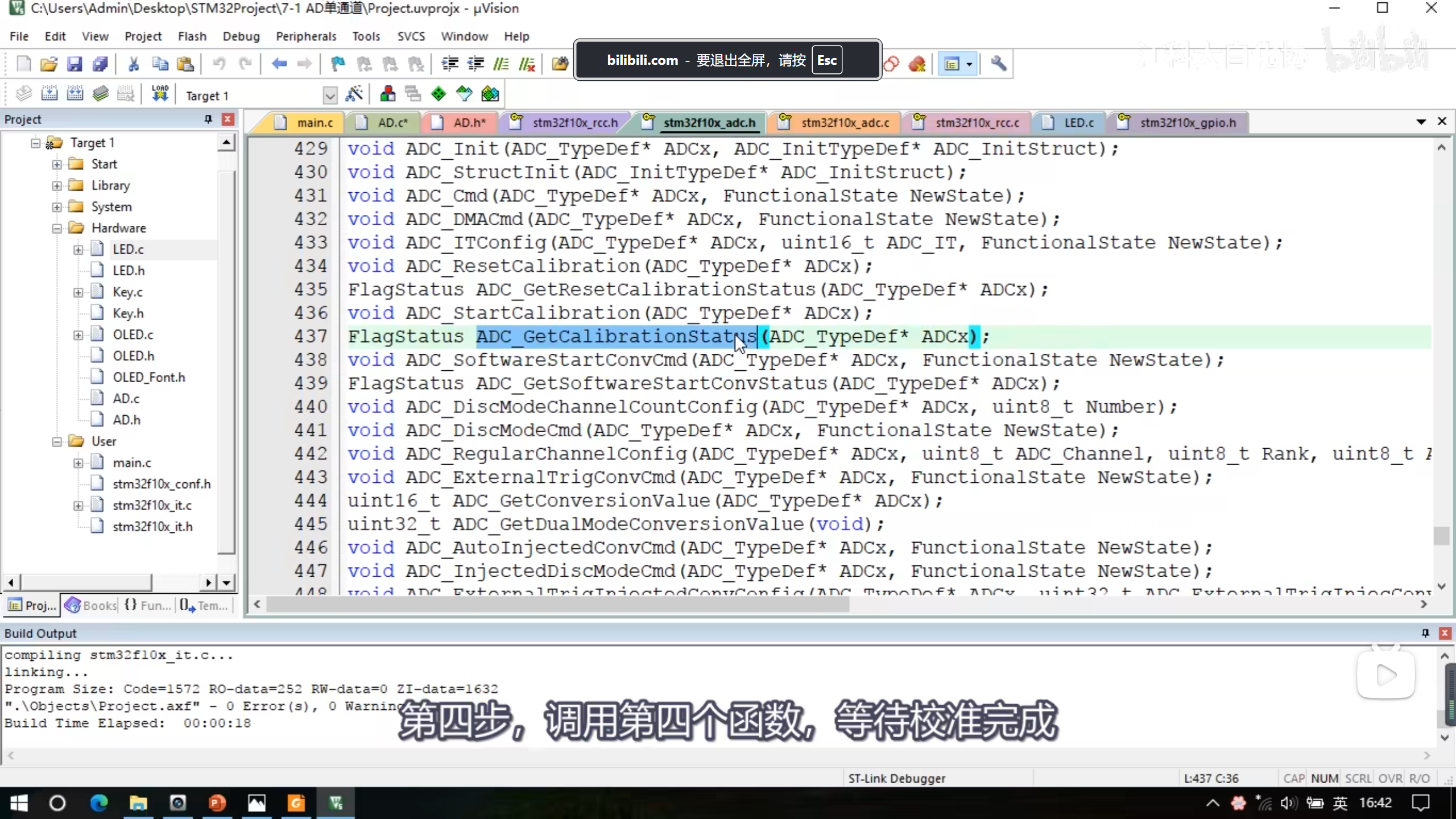Expand the System folder
This screenshot has height=819, width=1456.
pyautogui.click(x=57, y=207)
